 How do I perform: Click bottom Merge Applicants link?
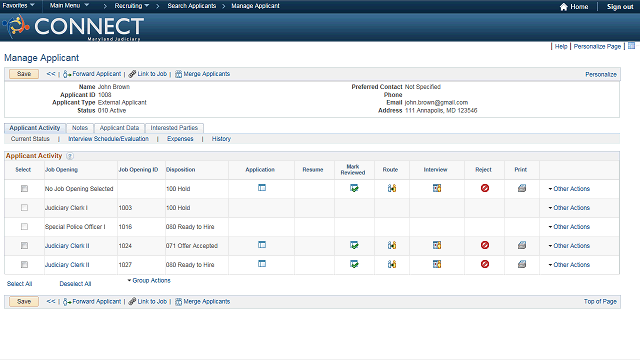click(202, 302)
